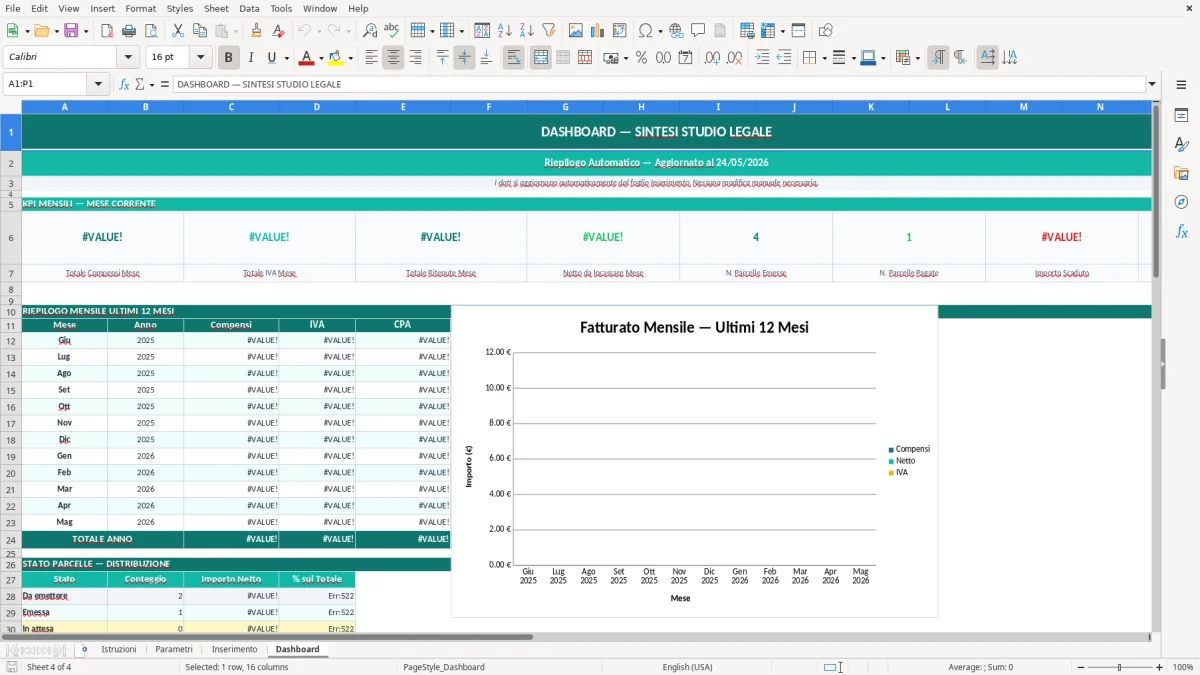Click zoom in plus button

(x=1159, y=667)
